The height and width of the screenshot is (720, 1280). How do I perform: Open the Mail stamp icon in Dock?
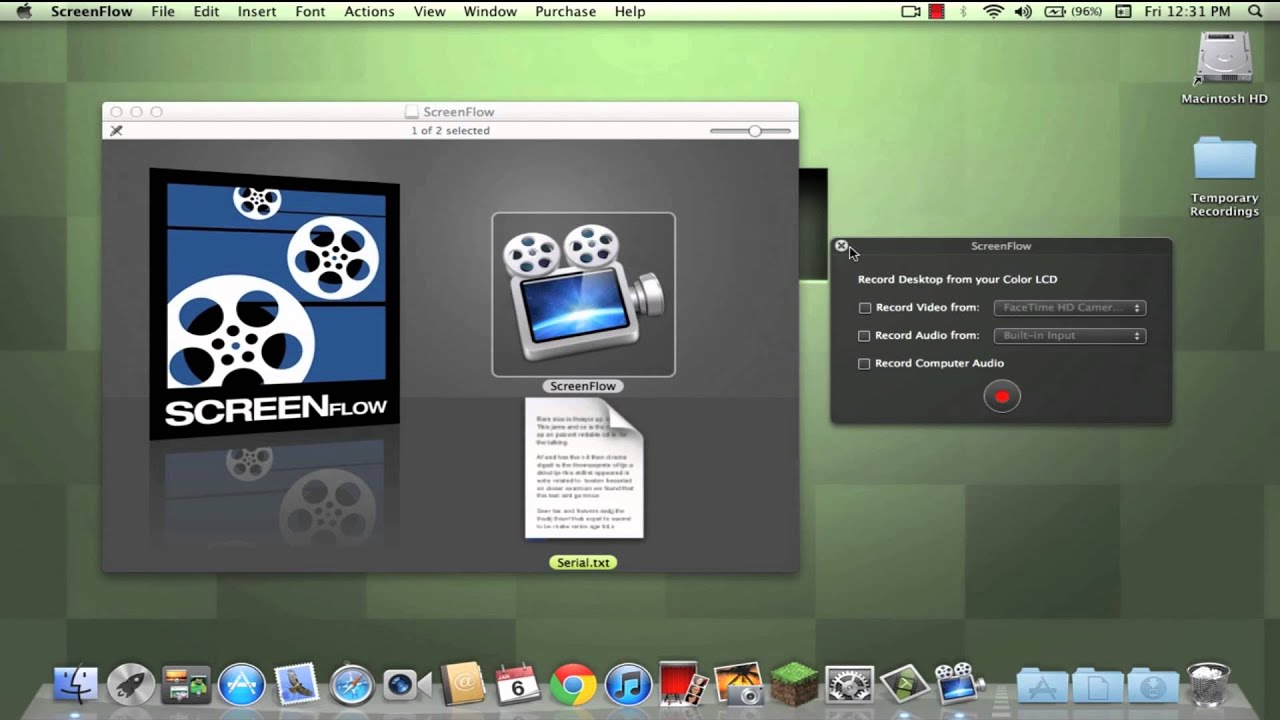click(296, 685)
